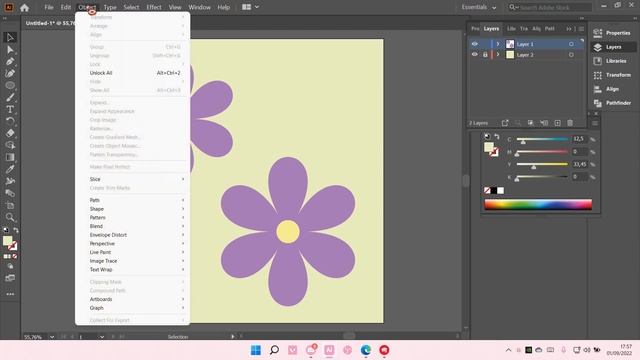640x360 pixels.
Task: Select the Eyedropper tool
Action: point(10,169)
